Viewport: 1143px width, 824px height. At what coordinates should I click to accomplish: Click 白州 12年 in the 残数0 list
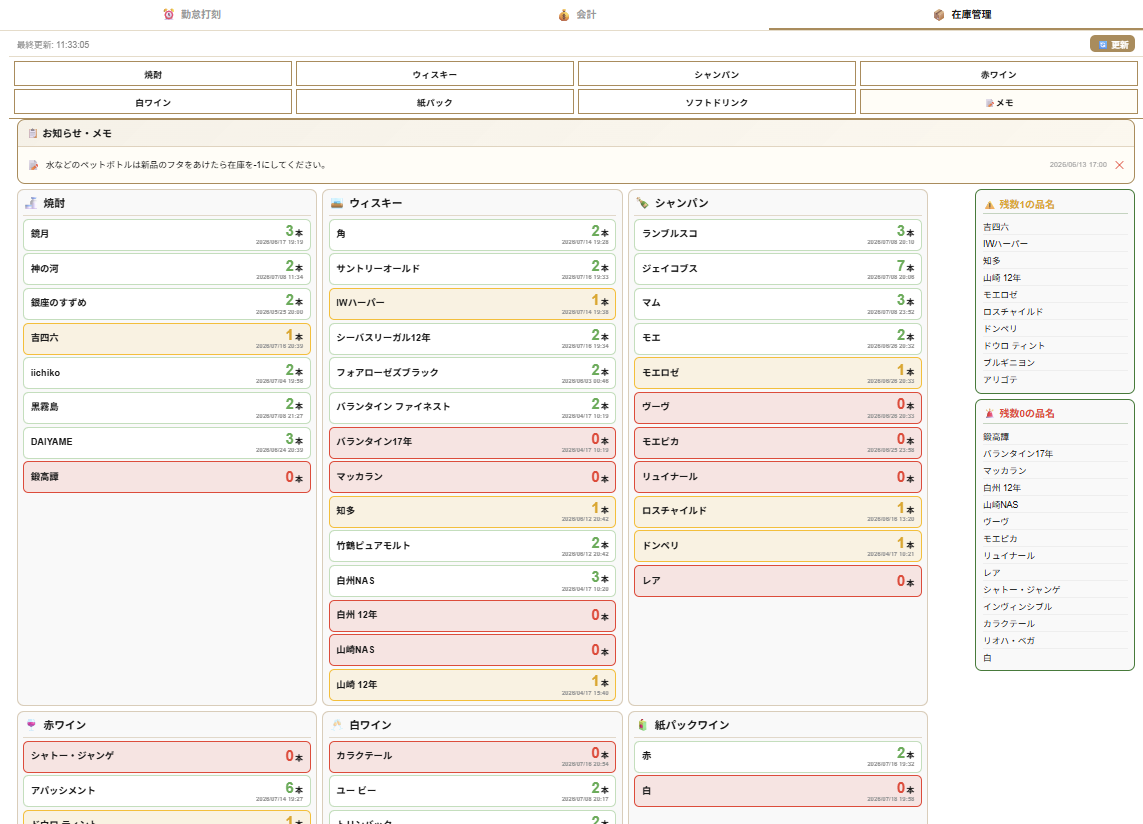[x=1002, y=488]
